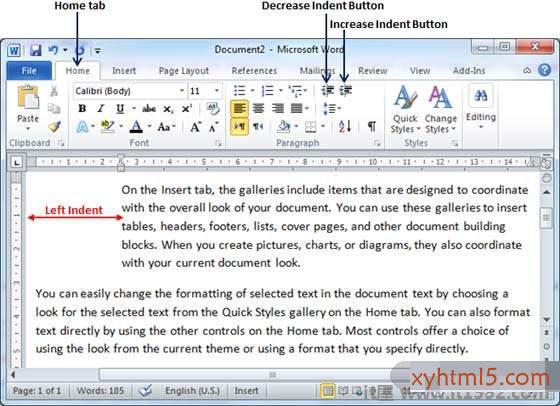The image size is (560, 406).
Task: Click the Save icon in quick access toolbar
Action: tap(35, 50)
